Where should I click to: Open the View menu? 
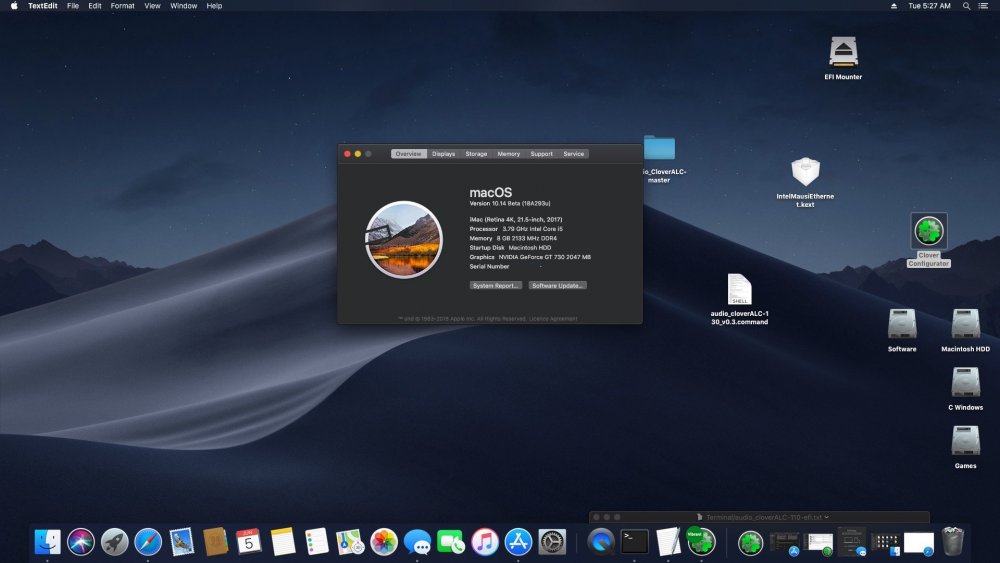click(x=152, y=6)
